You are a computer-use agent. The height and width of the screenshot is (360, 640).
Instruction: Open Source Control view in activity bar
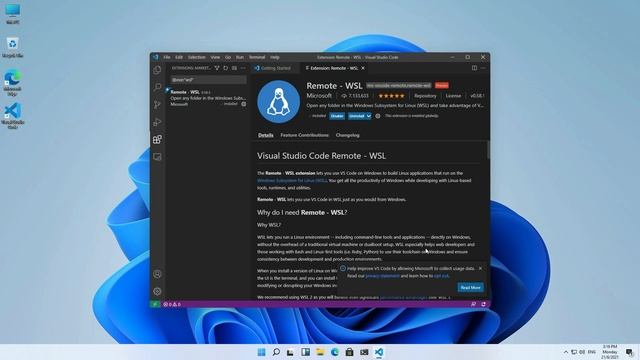point(157,105)
